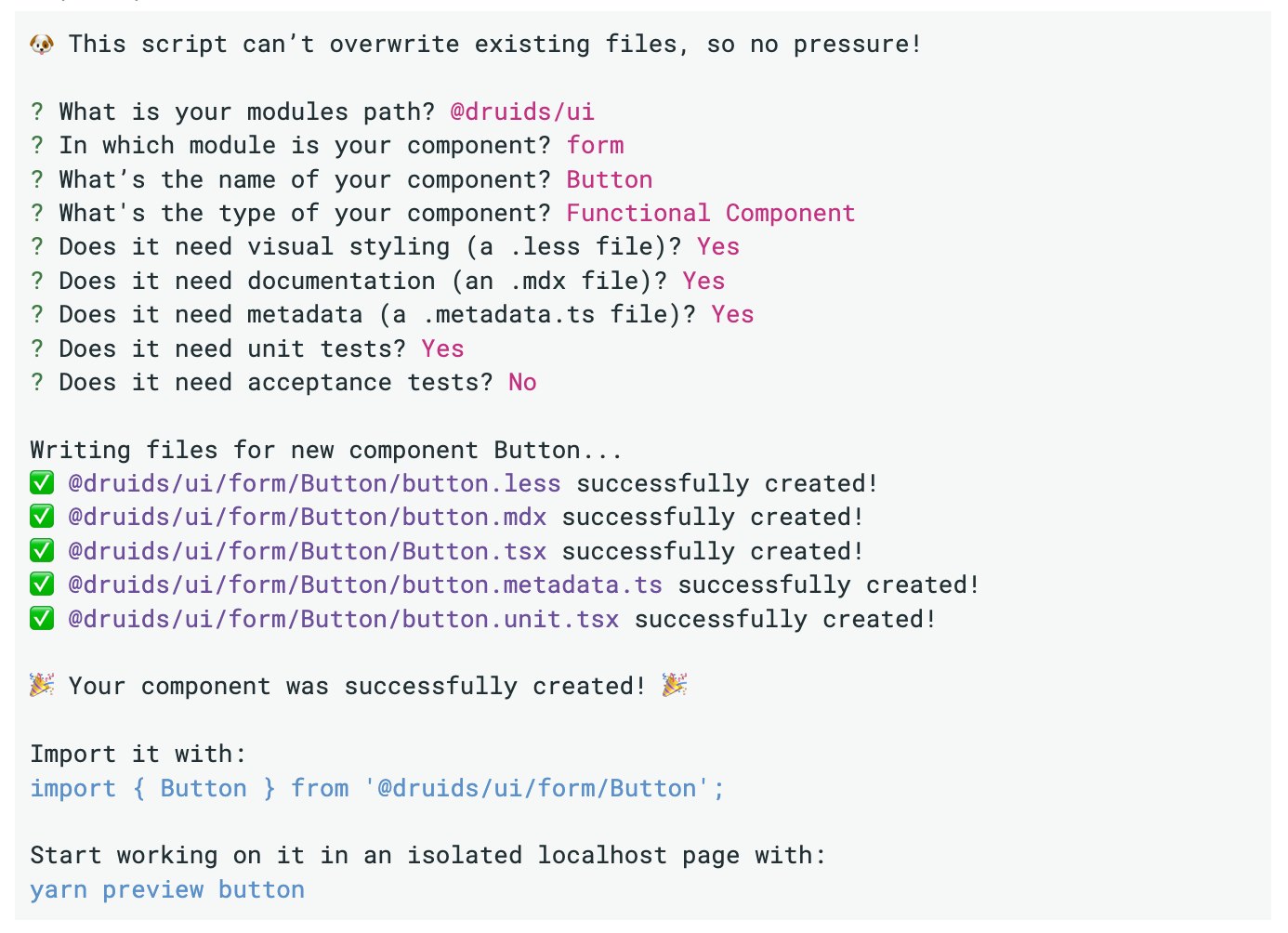Click the party popper after "successfully created!"
This screenshot has height=933, width=1288.
tap(675, 686)
